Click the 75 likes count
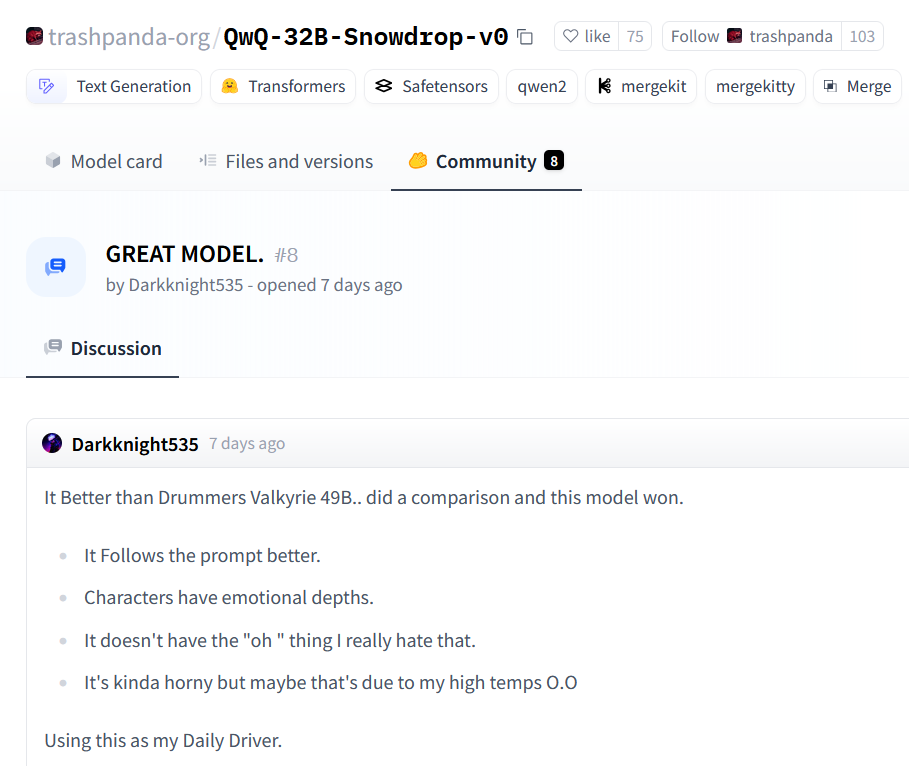 [635, 36]
